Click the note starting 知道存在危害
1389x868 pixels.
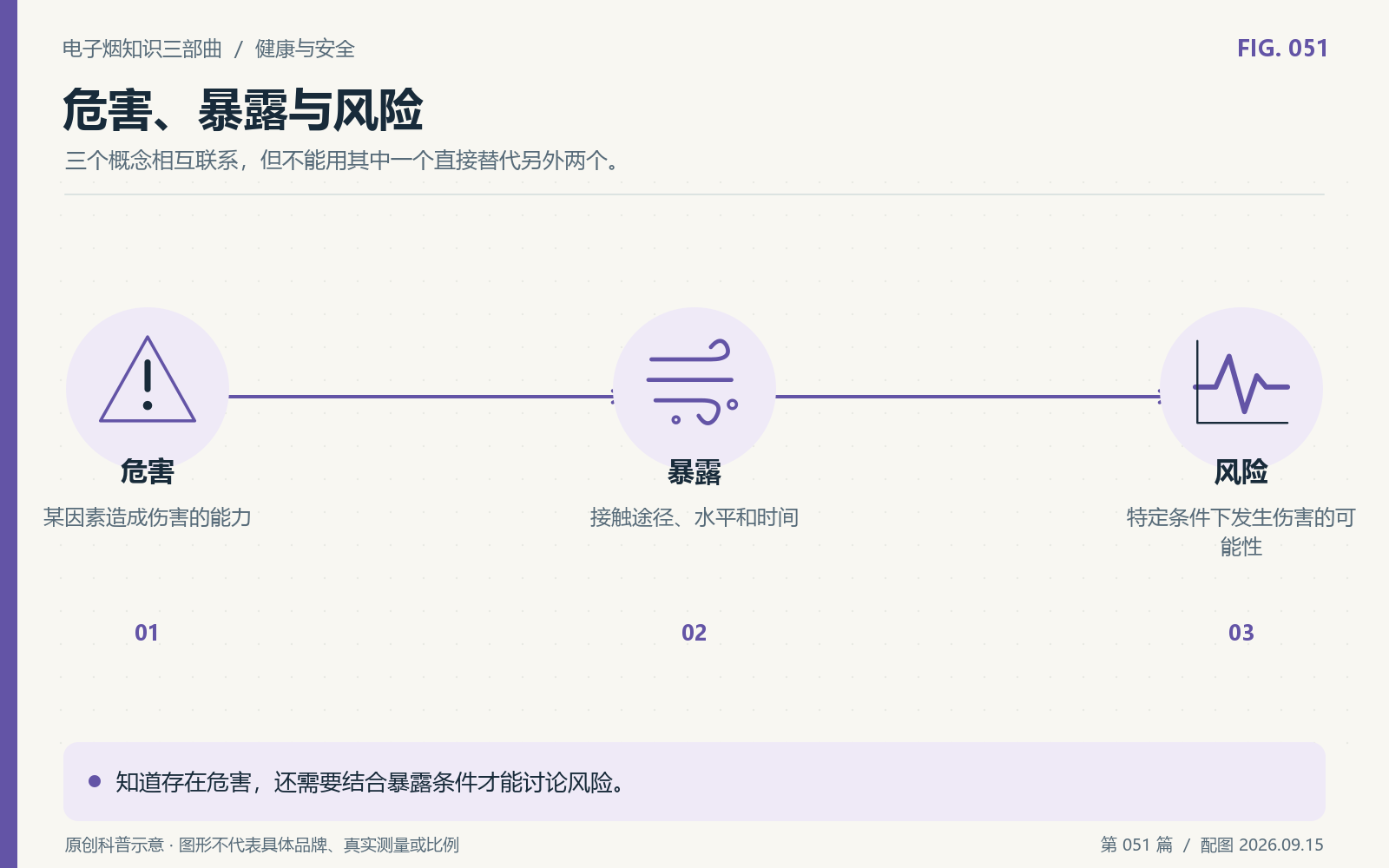371,782
